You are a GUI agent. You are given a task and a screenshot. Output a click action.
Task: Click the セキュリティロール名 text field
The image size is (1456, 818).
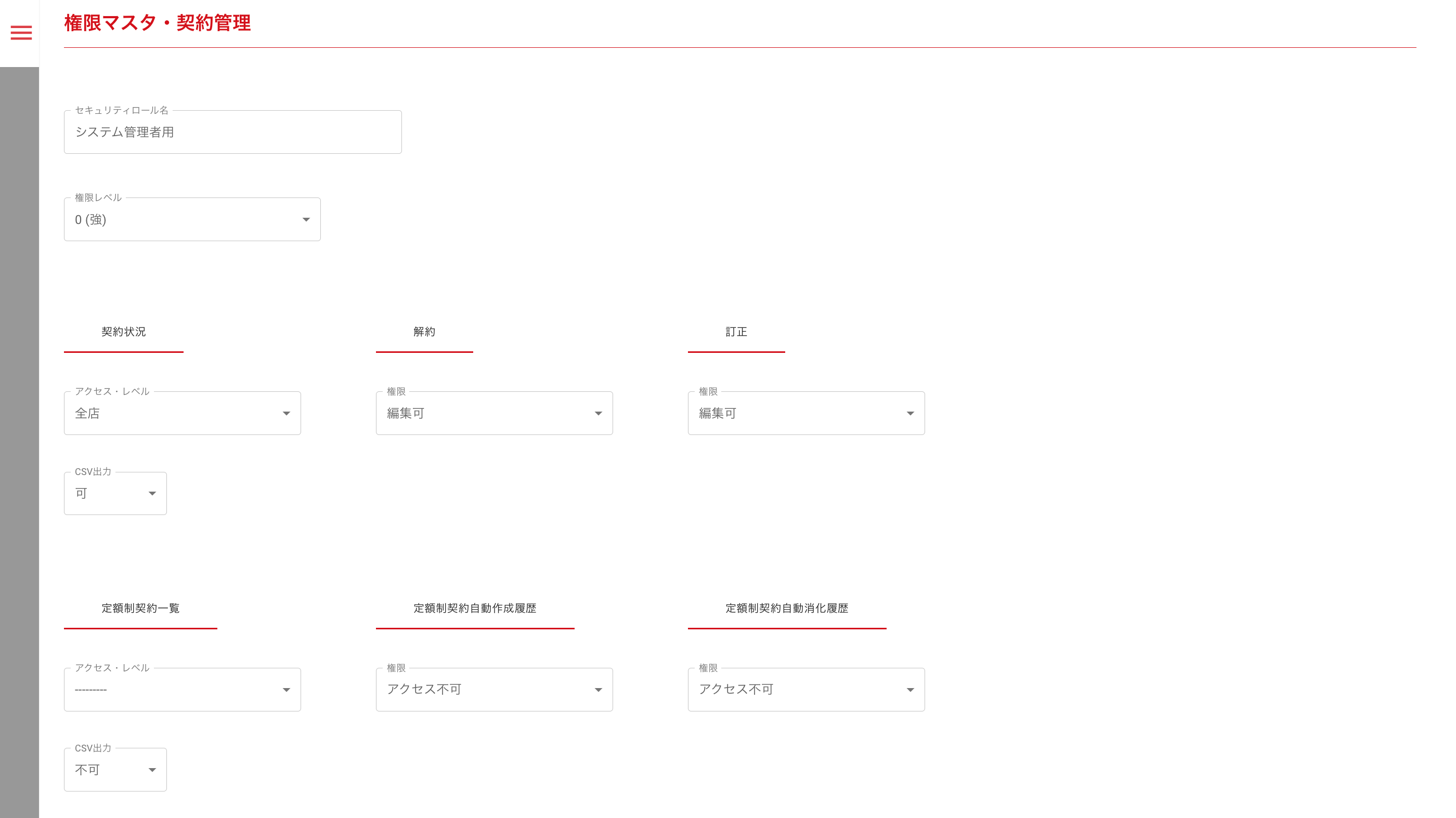[232, 132]
